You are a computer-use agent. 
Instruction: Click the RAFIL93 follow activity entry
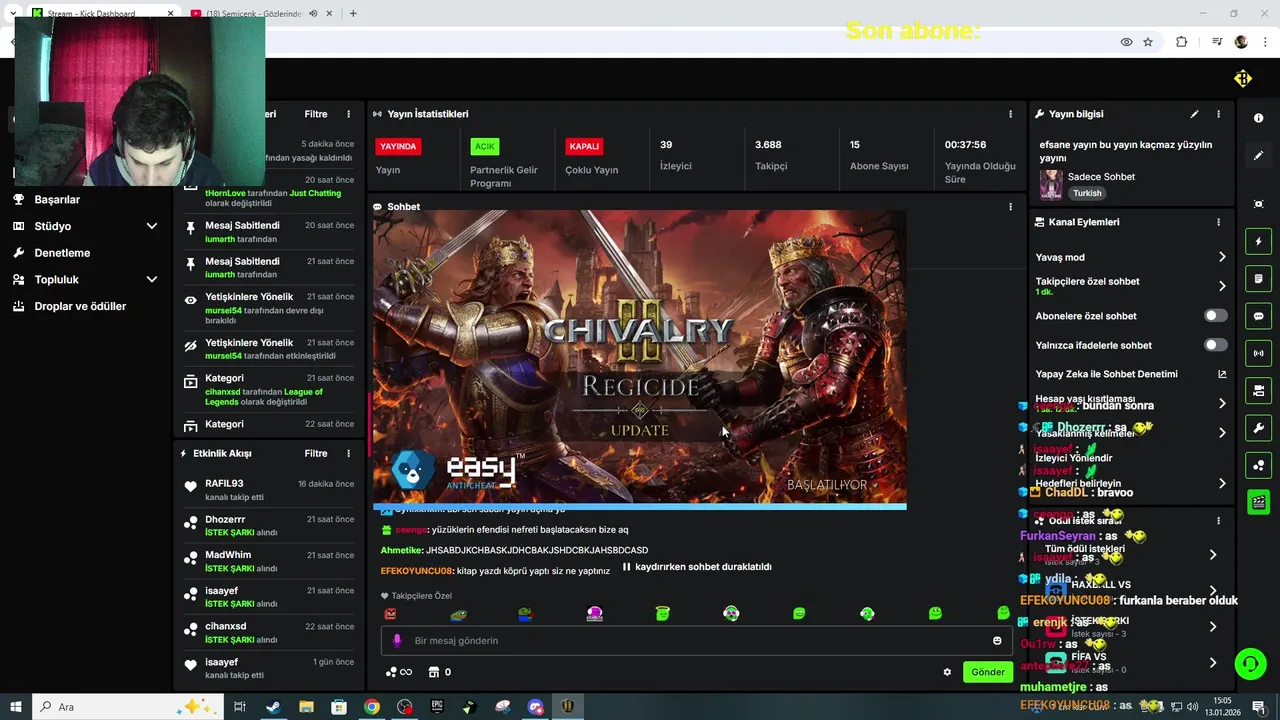click(x=268, y=490)
